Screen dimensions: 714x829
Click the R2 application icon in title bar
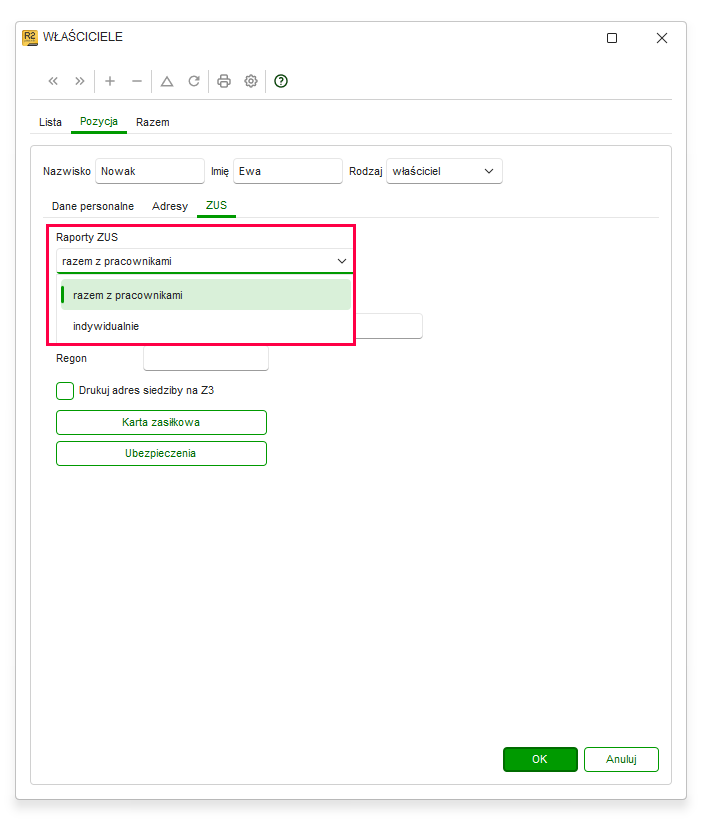coord(30,38)
